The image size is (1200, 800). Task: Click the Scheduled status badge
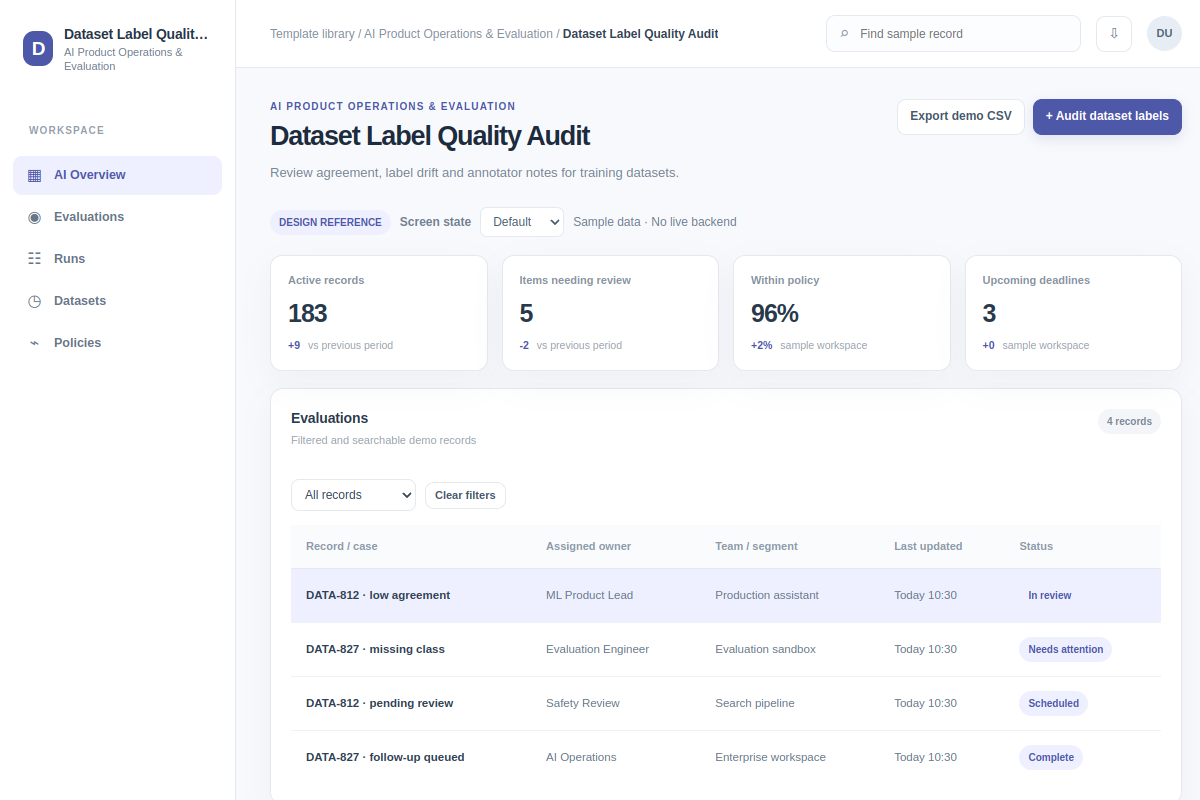(x=1054, y=703)
